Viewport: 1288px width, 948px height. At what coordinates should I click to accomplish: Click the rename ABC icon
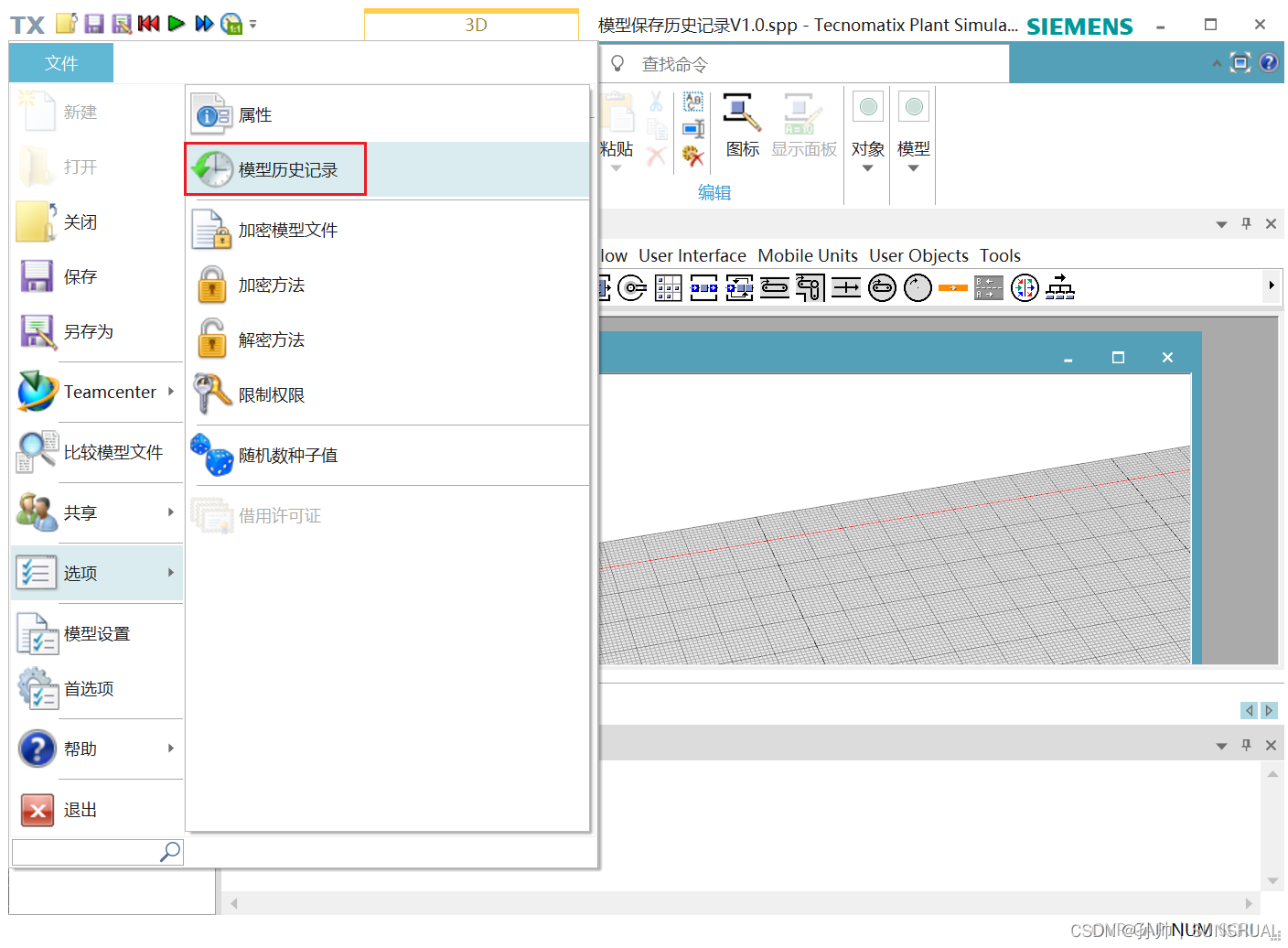pyautogui.click(x=693, y=102)
